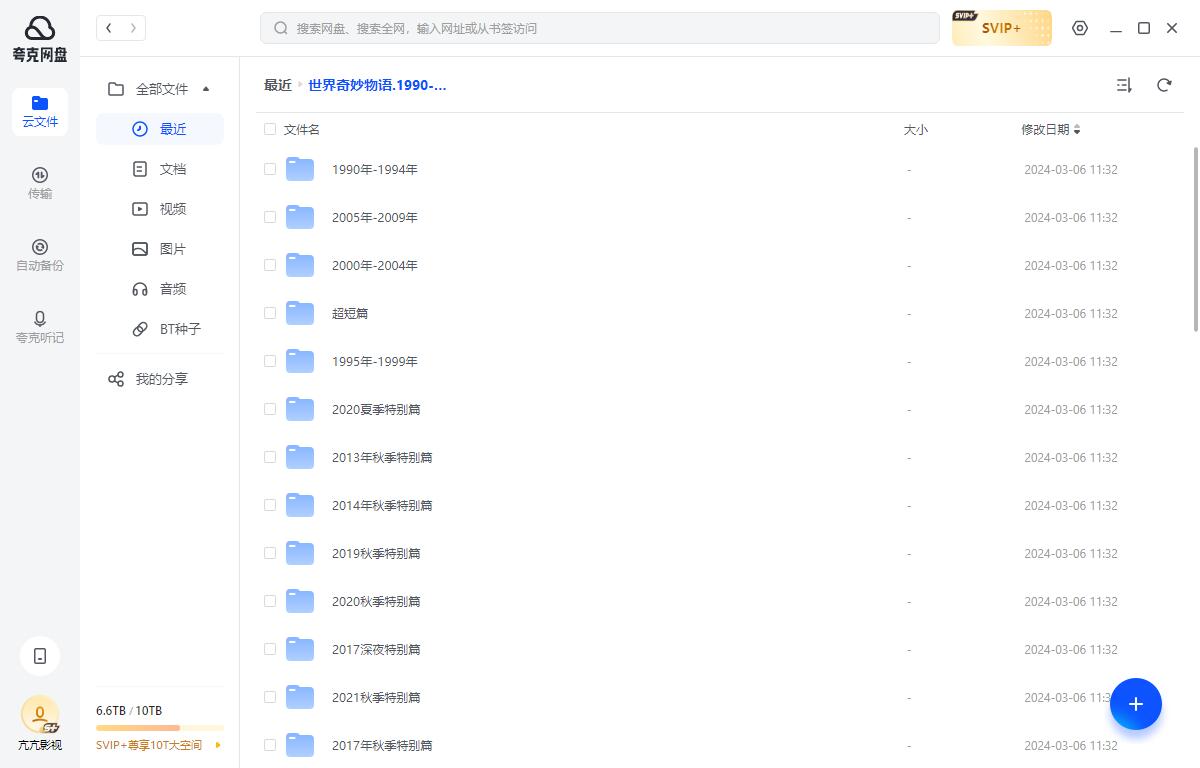Image resolution: width=1200 pixels, height=768 pixels.
Task: Open settings hexagon icon in title bar
Action: point(1080,28)
